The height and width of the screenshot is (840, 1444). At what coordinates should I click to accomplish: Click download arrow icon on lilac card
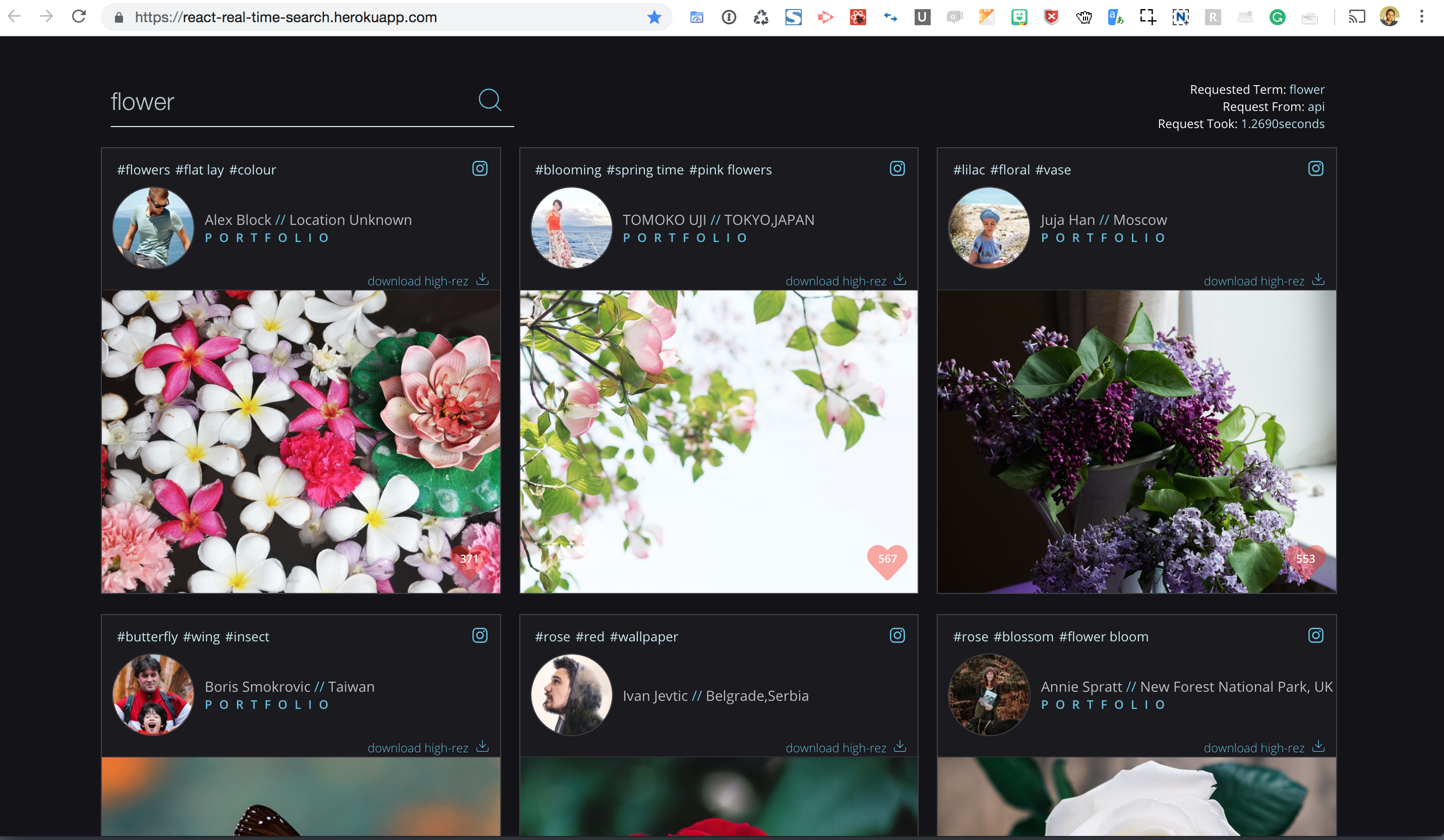pos(1318,280)
